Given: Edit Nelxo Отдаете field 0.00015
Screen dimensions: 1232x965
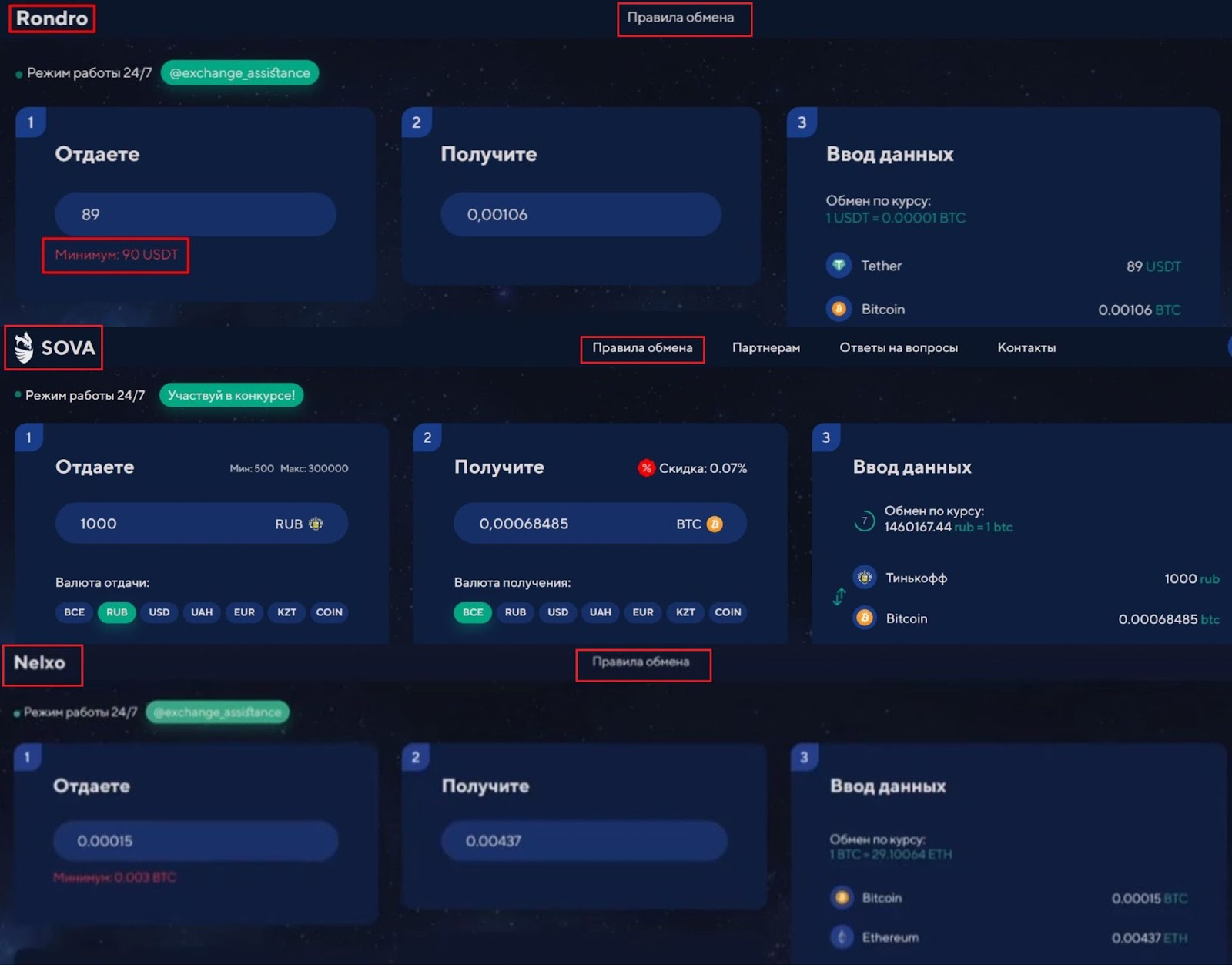Looking at the screenshot, I should coord(196,841).
